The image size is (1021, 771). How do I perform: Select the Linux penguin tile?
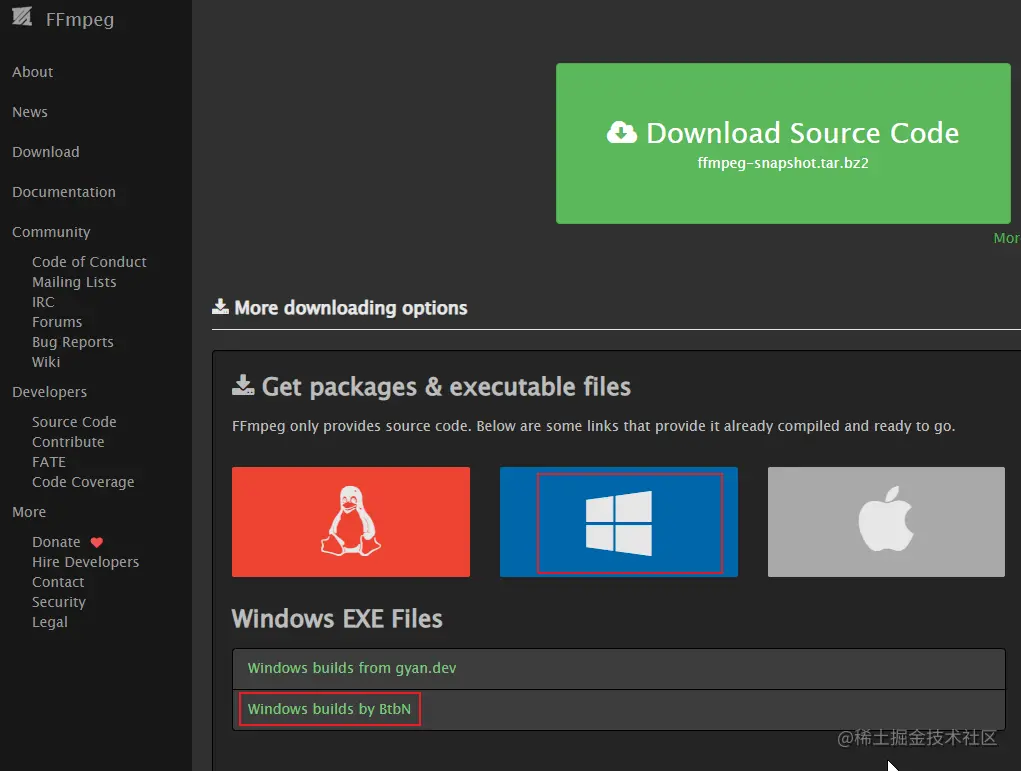point(351,522)
